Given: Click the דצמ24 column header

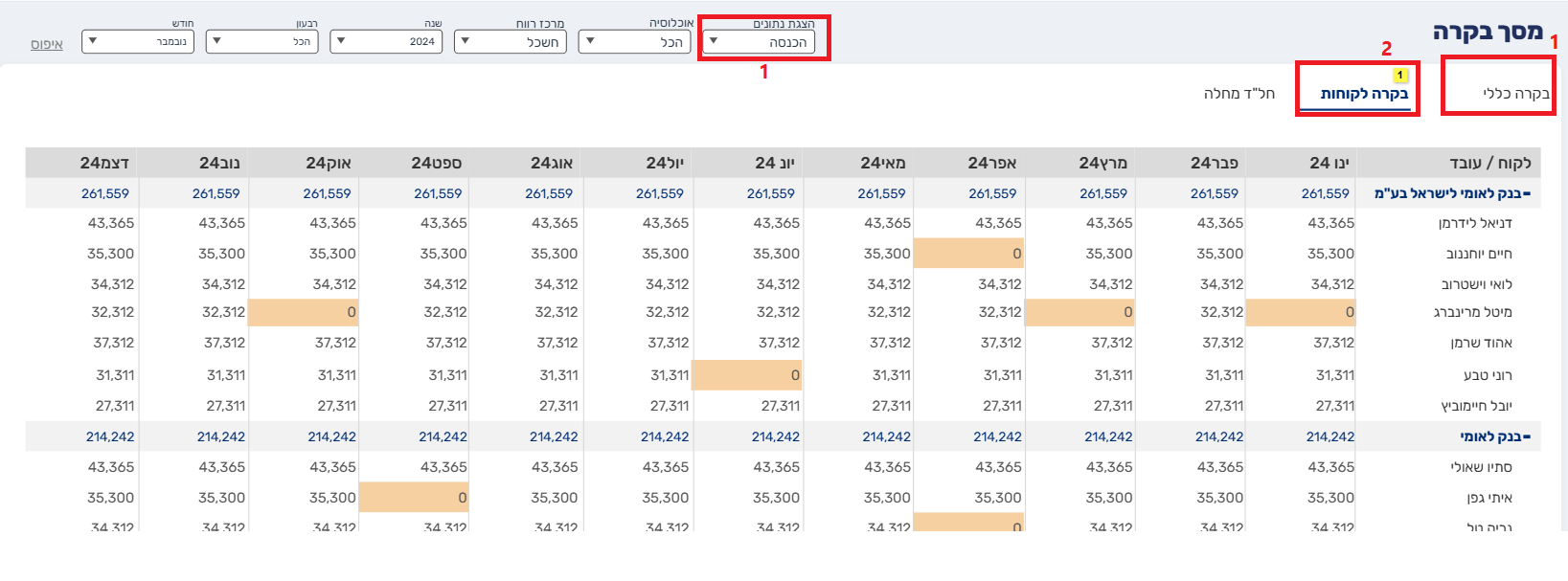Looking at the screenshot, I should pos(104,163).
